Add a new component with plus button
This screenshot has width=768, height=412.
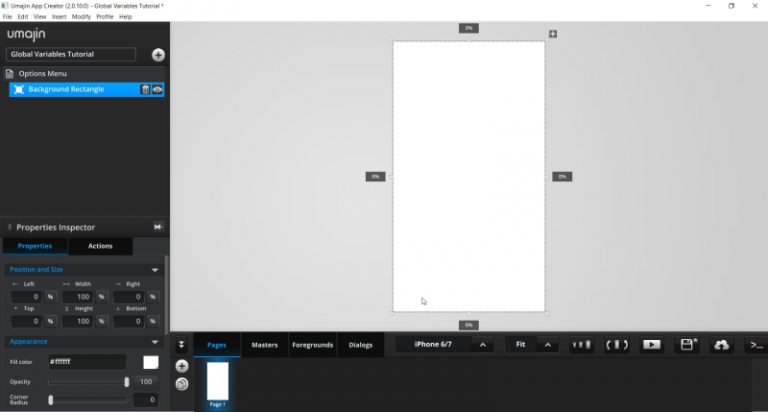click(158, 55)
